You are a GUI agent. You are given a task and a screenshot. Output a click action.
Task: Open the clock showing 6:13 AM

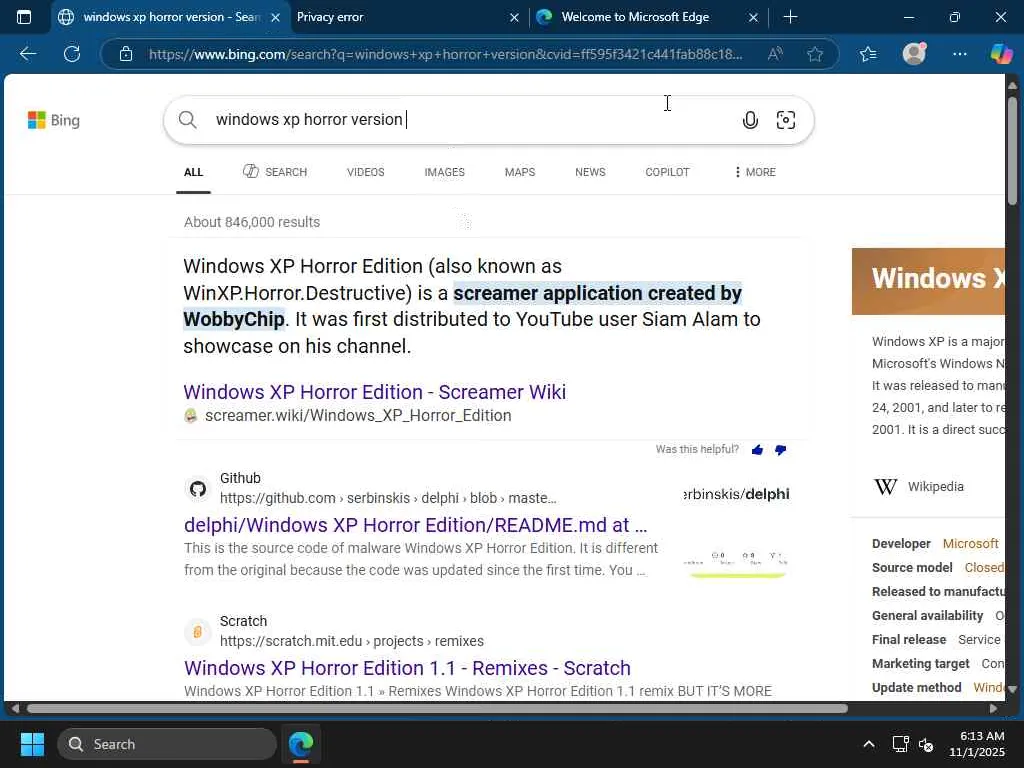977,744
